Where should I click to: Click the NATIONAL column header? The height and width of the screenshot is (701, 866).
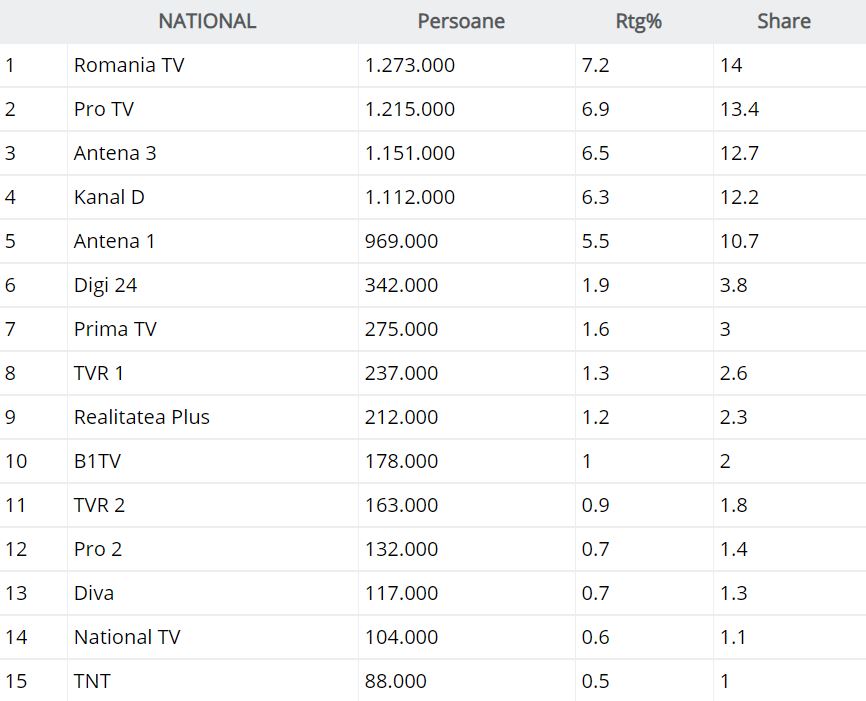[x=207, y=21]
